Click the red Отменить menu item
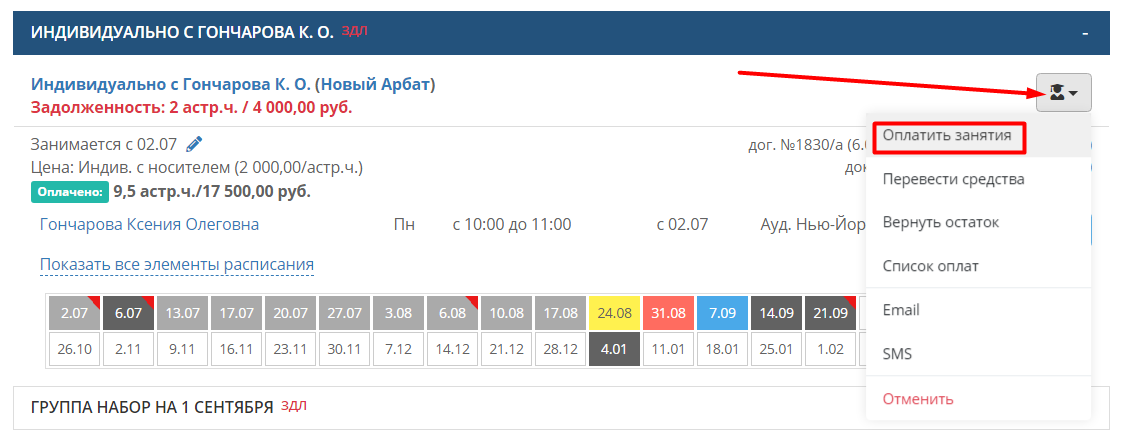Viewport: 1121px width, 440px height. pyautogui.click(x=918, y=399)
